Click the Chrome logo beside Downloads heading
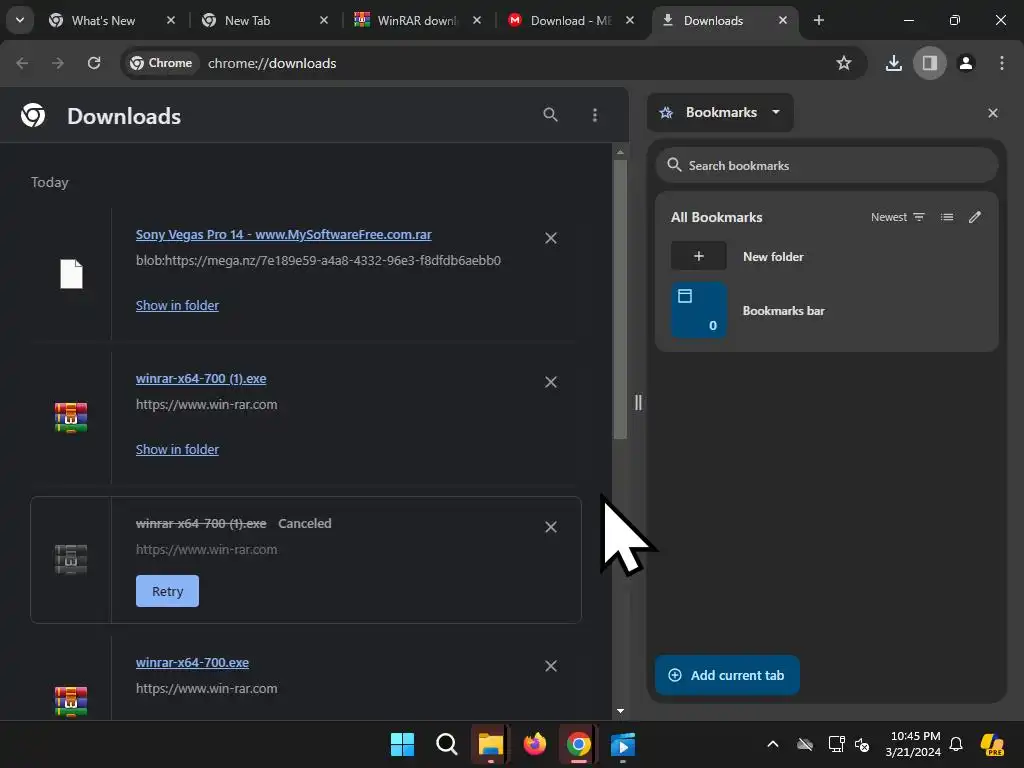 click(x=33, y=116)
